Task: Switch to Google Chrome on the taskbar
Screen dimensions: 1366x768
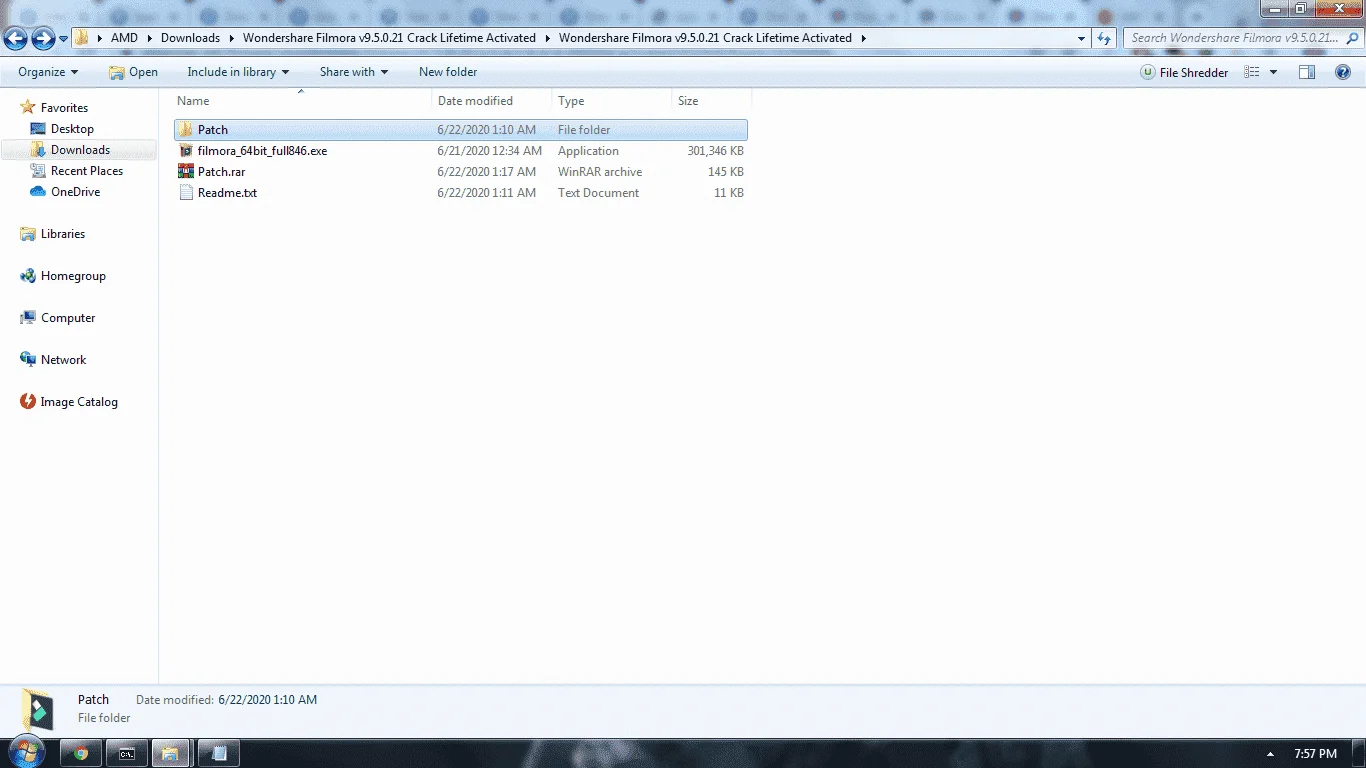Action: [x=81, y=753]
